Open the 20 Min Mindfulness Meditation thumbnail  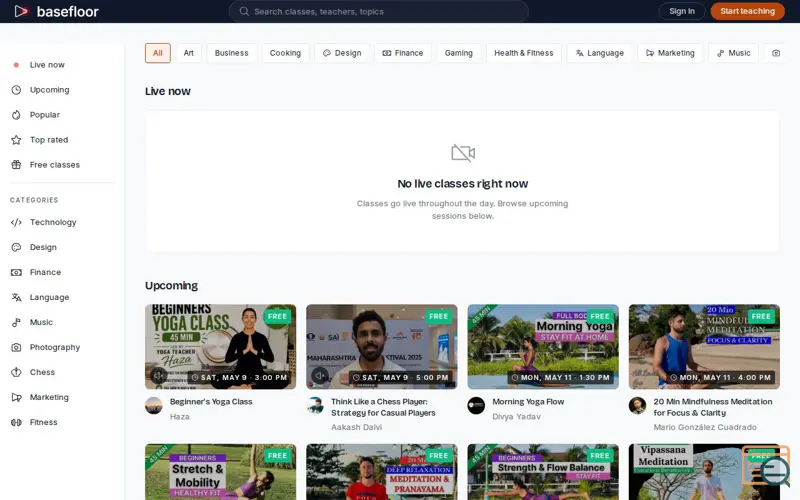tap(704, 347)
